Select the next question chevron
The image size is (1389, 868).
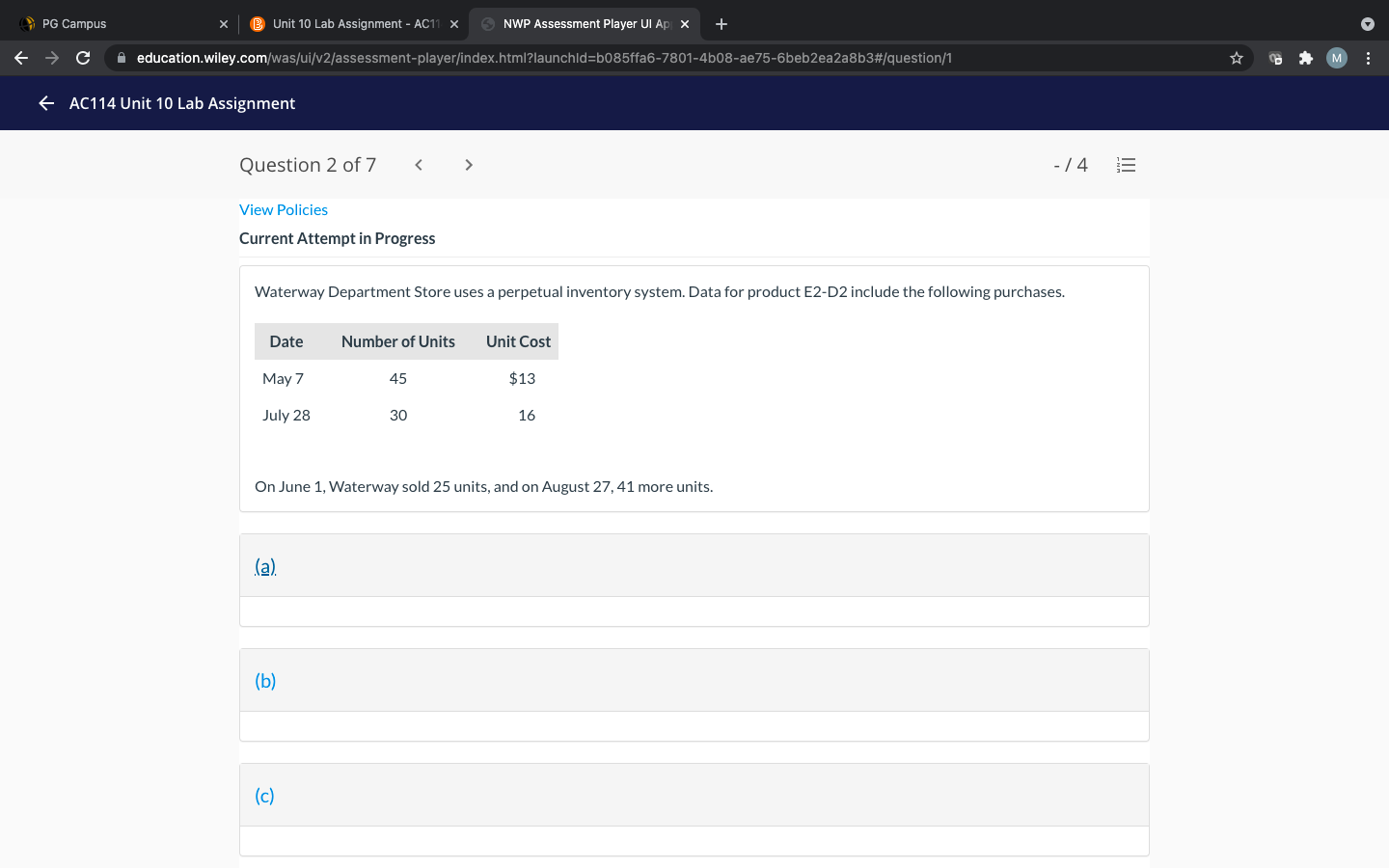468,164
